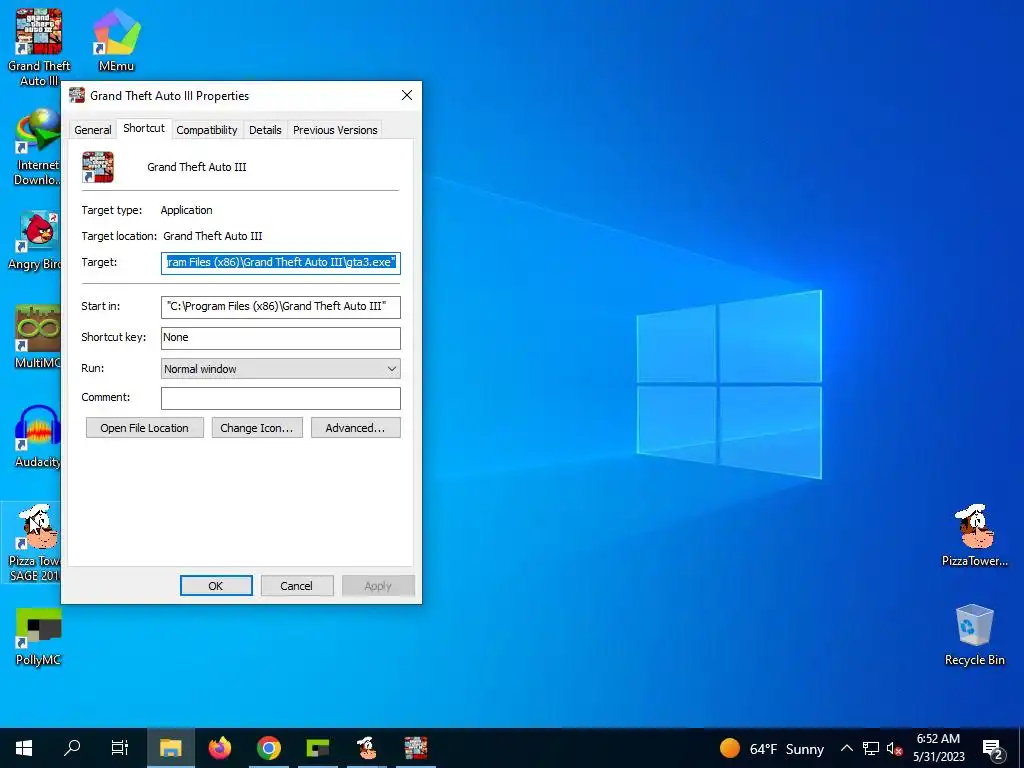Click Change Icon button
The image size is (1024, 768).
point(257,428)
